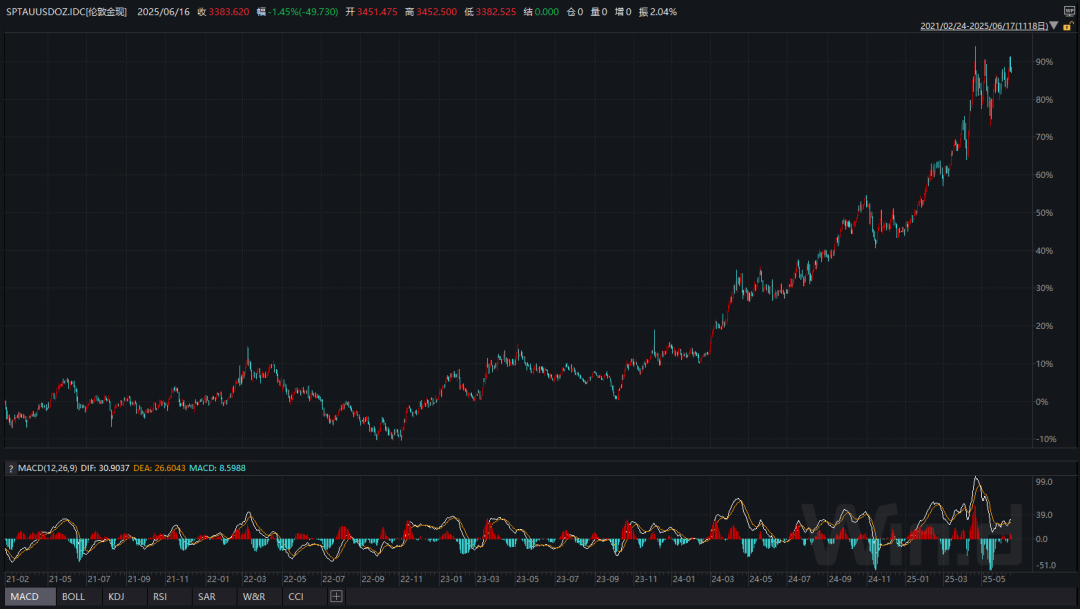This screenshot has height=609, width=1080.
Task: Click the 2021/02/24-2025/06/17 date range link
Action: (x=982, y=26)
